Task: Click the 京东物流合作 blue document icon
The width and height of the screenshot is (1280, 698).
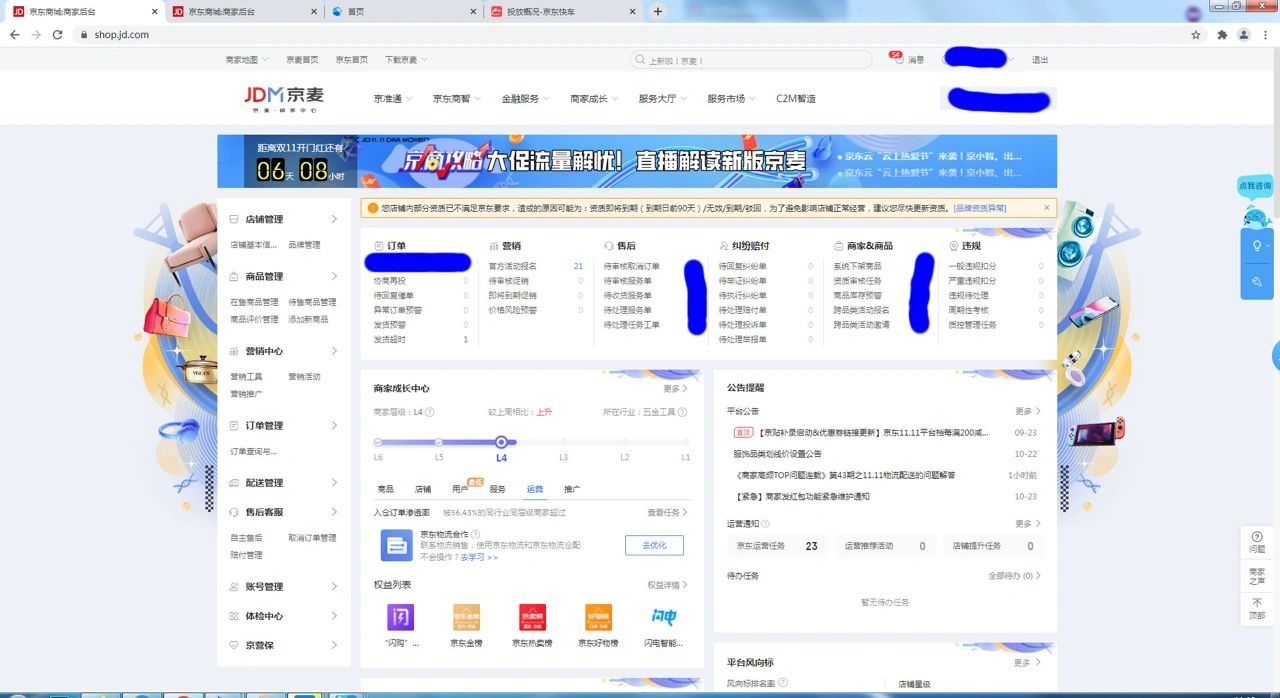Action: pos(397,546)
